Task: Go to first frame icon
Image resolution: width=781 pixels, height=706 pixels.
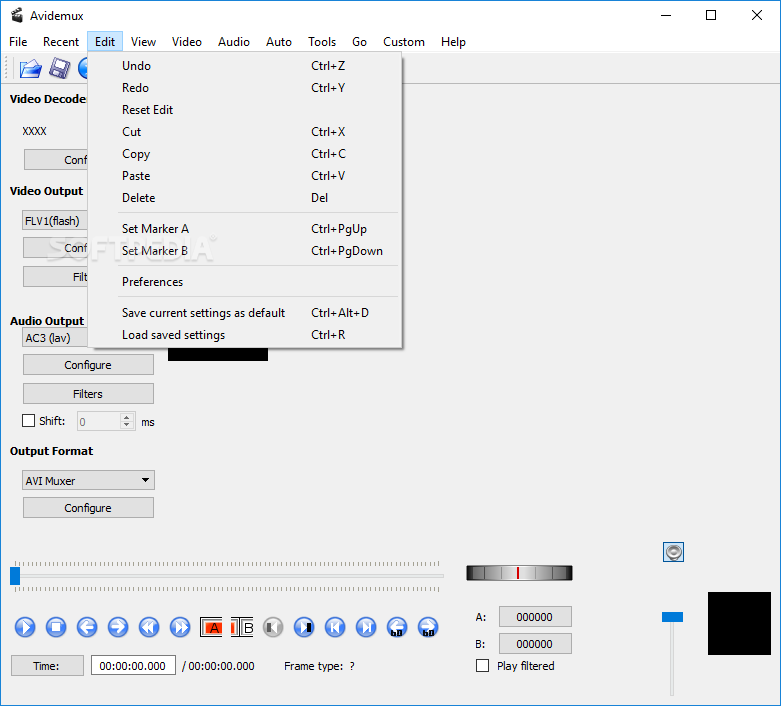Action: [x=335, y=627]
